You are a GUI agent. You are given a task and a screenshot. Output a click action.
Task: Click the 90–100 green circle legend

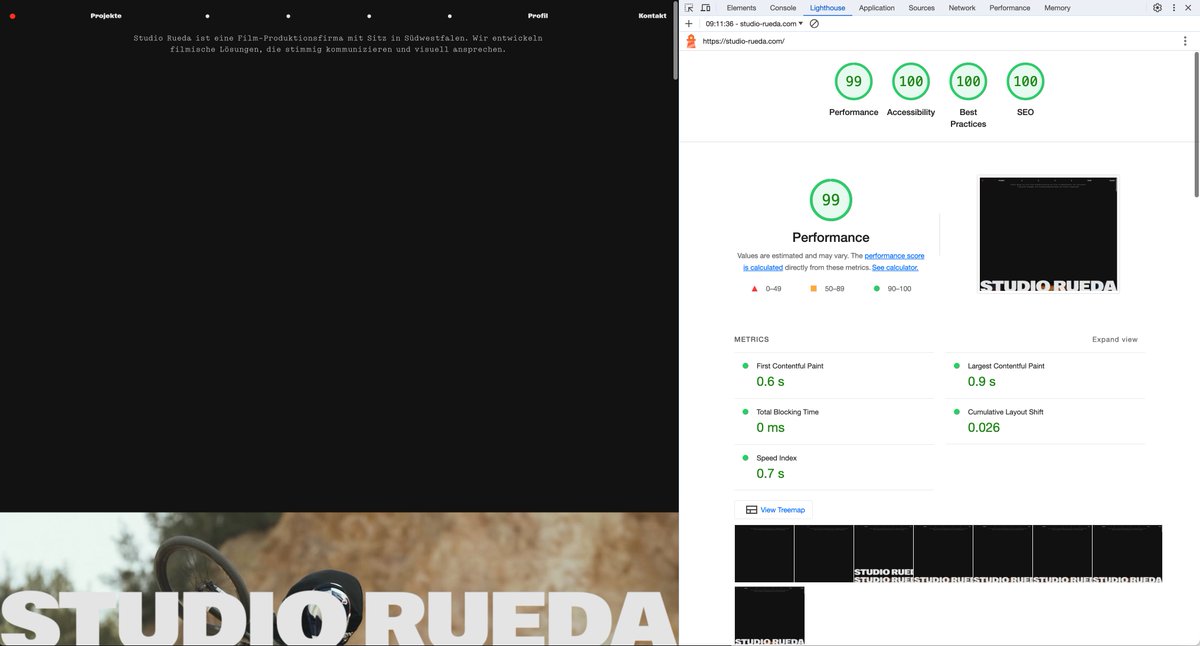point(892,288)
